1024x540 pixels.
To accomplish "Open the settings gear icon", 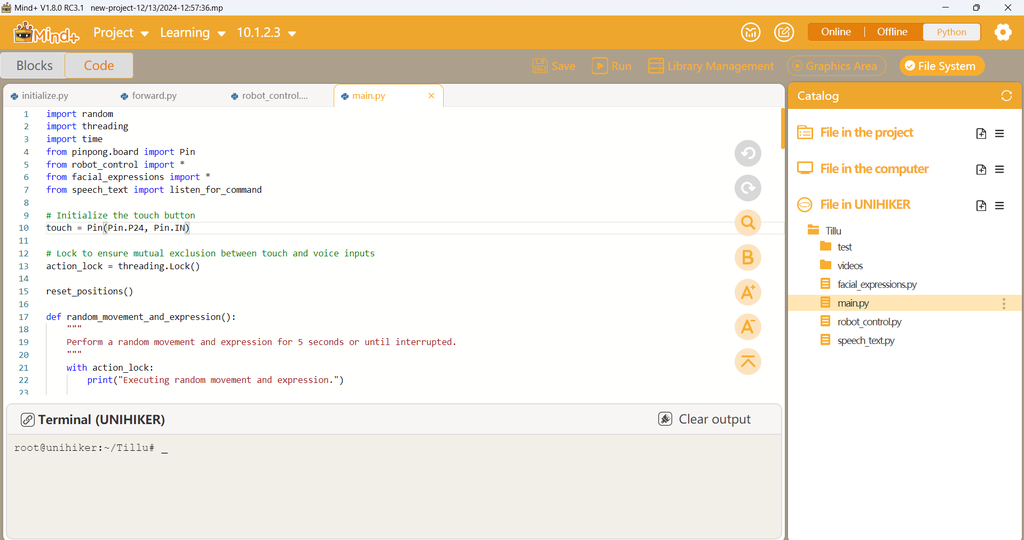I will pyautogui.click(x=1003, y=32).
